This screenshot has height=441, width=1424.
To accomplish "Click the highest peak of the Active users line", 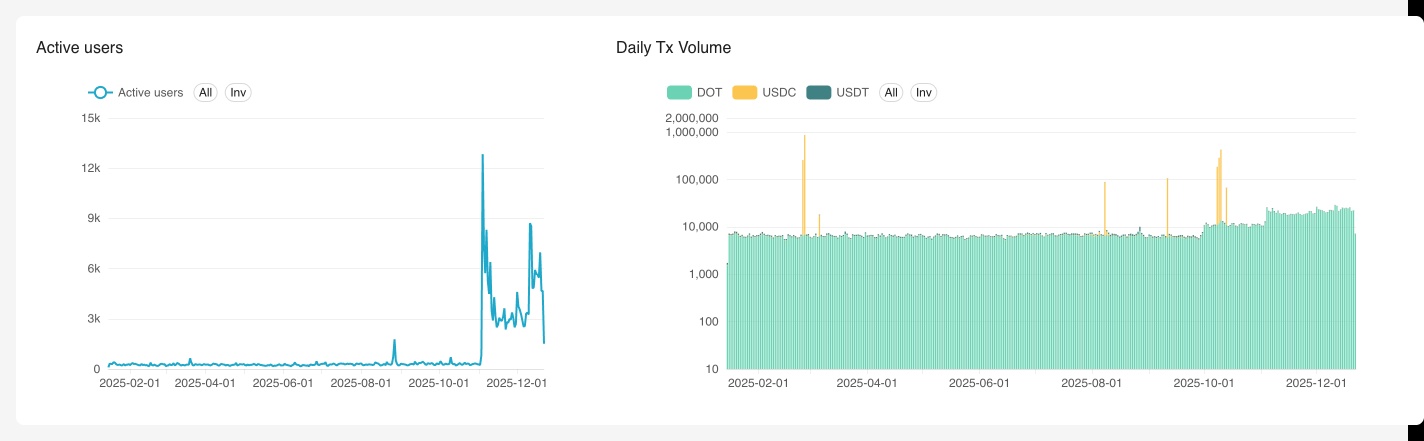I will 482,156.
